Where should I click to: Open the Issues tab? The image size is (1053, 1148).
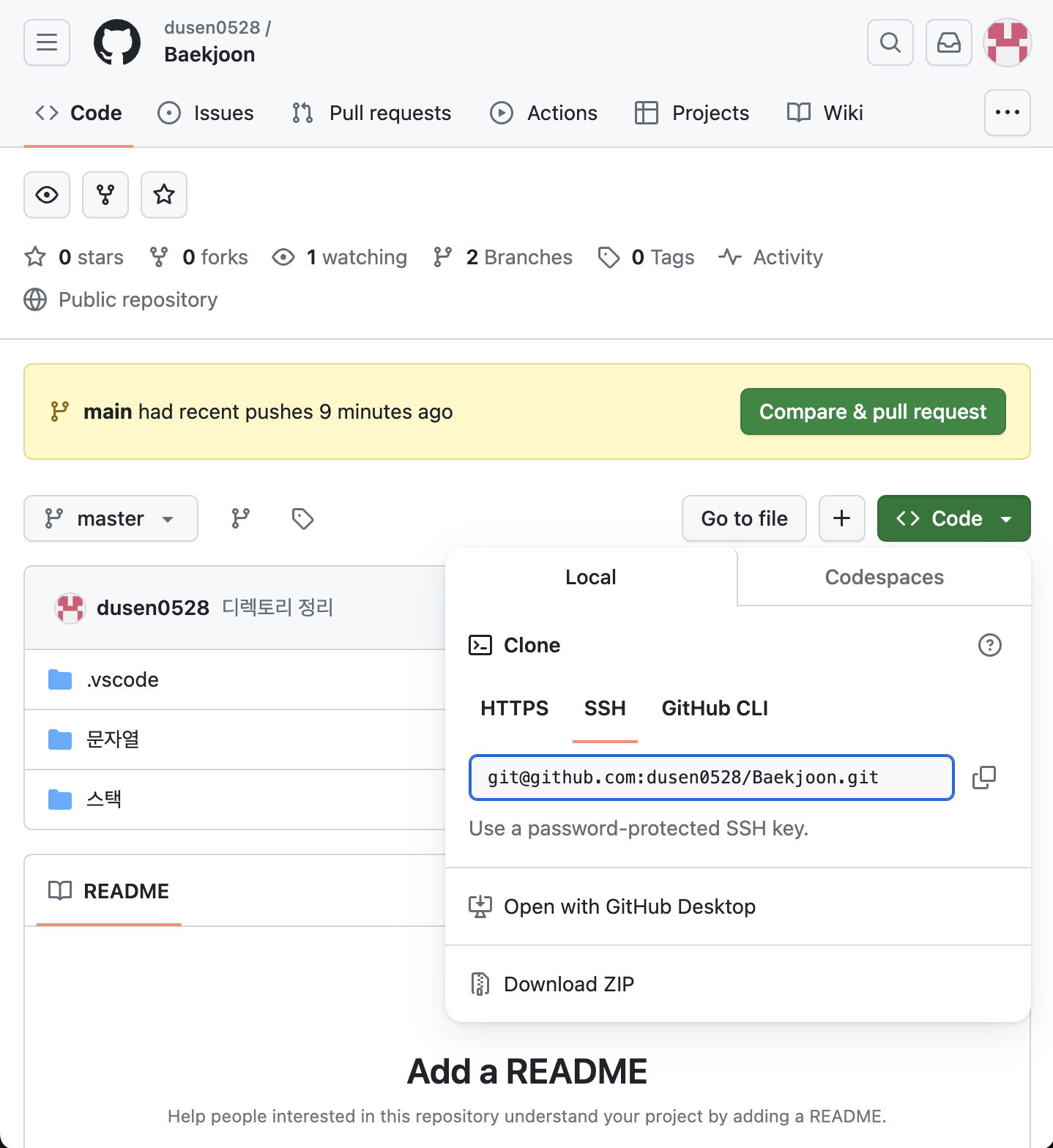click(x=206, y=113)
